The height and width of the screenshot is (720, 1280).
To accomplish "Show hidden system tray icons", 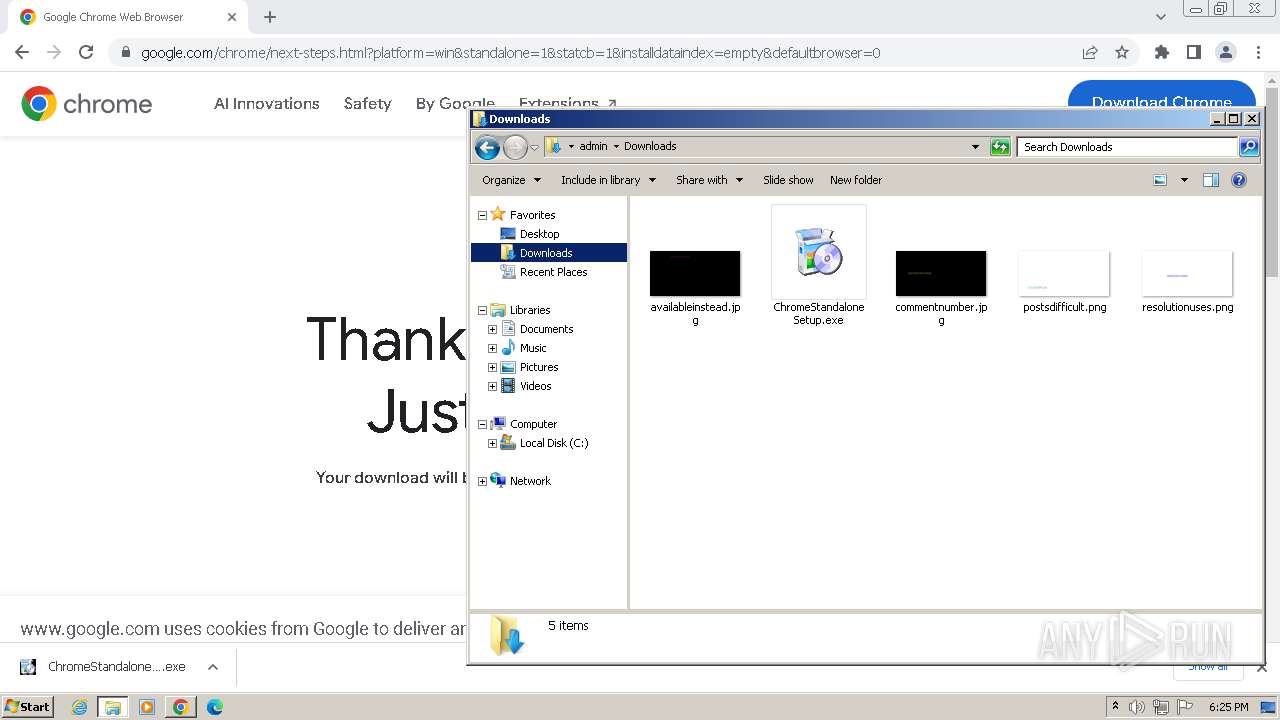I will point(1115,706).
